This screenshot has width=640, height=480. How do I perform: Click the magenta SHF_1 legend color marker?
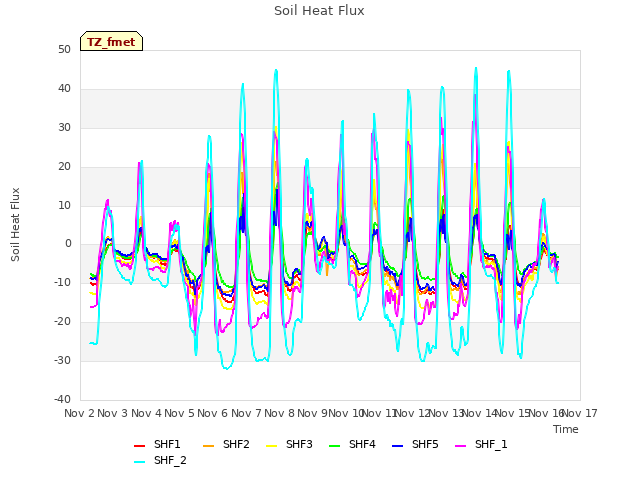coord(460,446)
